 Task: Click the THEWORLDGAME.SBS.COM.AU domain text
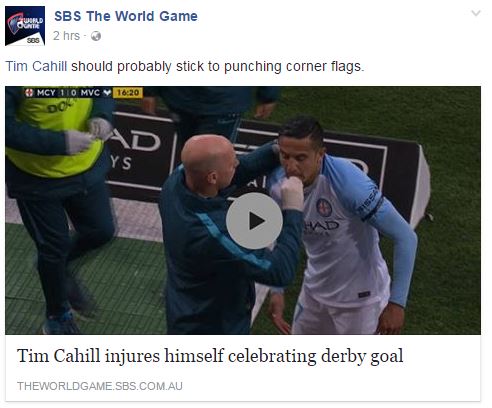point(100,386)
